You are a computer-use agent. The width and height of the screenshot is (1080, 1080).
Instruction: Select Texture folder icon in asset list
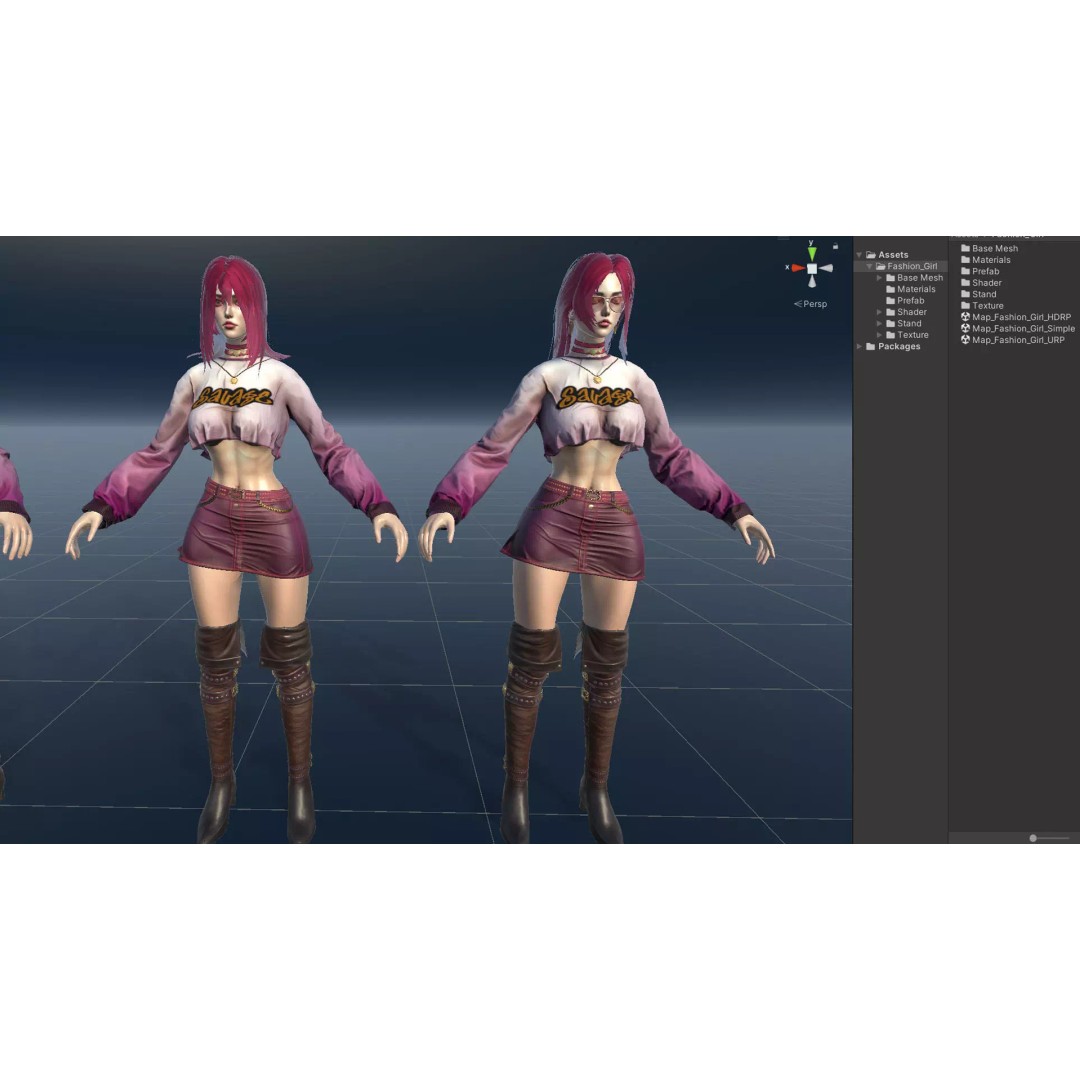pos(966,306)
